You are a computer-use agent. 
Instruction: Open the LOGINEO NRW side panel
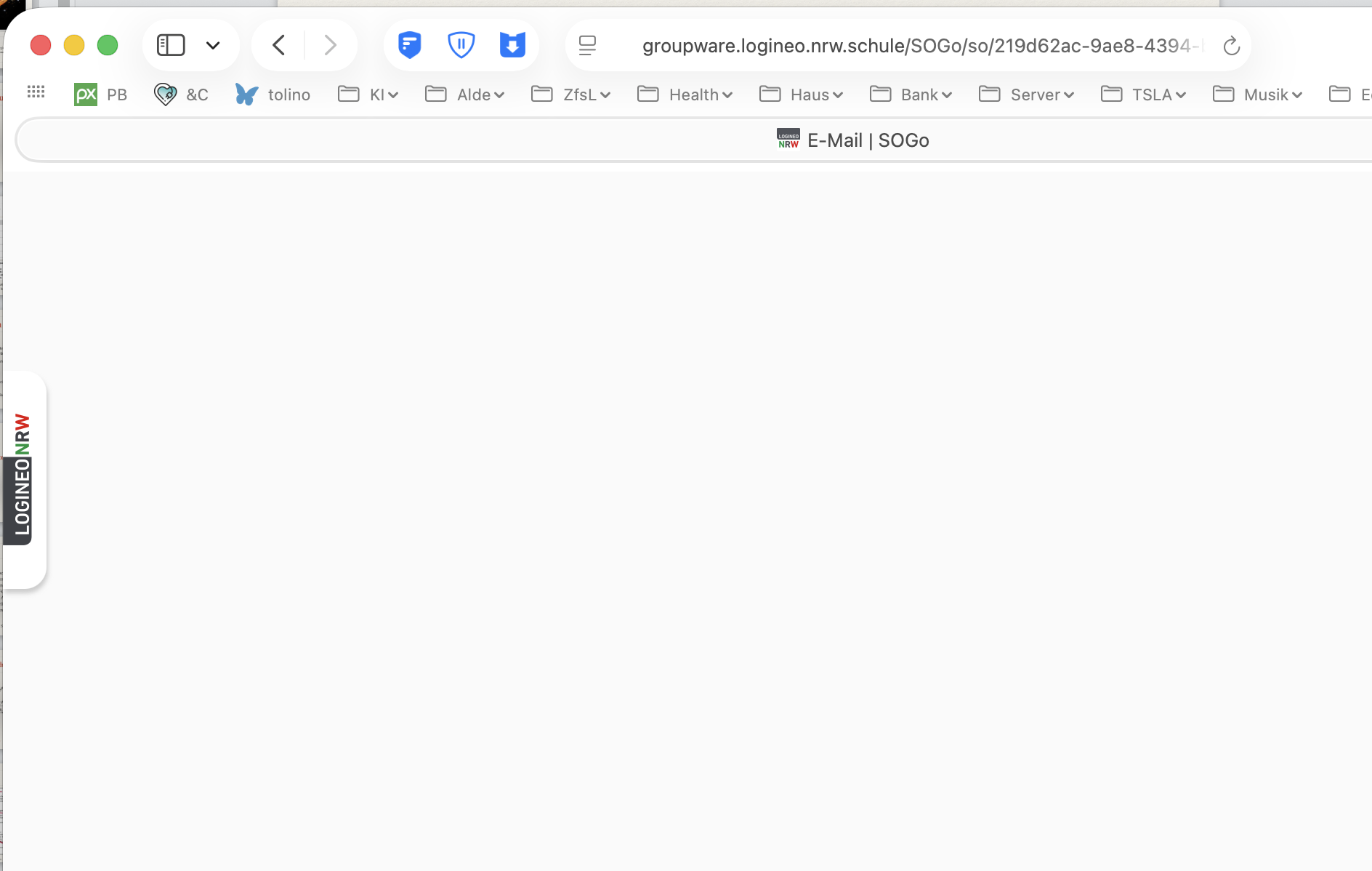(23, 476)
